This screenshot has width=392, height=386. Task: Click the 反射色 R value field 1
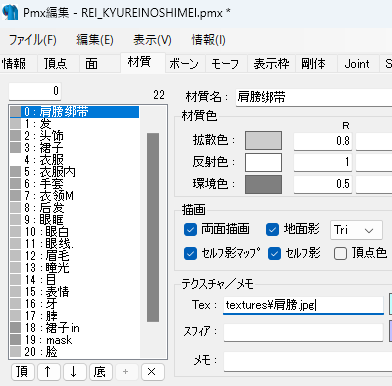[323, 163]
